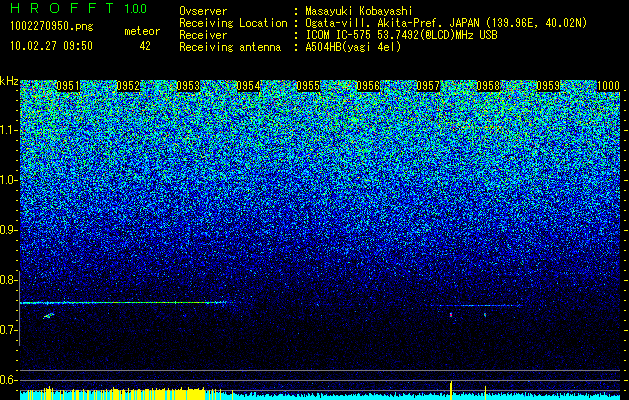Click the 0952 time marker

point(128,86)
